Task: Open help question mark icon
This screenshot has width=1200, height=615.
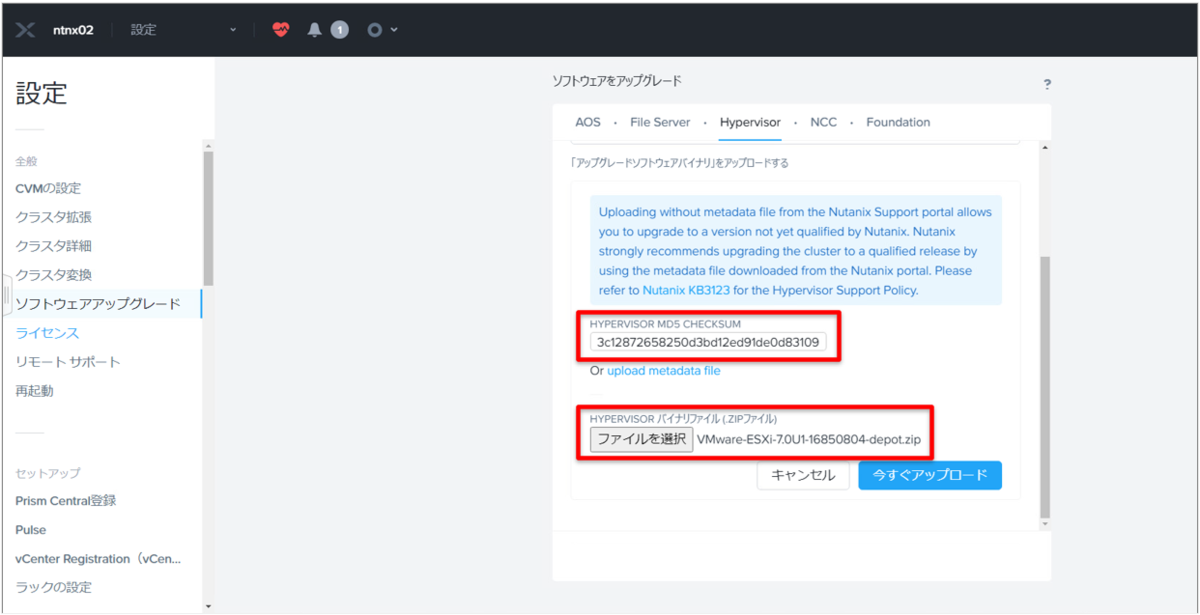Action: coord(1047,84)
